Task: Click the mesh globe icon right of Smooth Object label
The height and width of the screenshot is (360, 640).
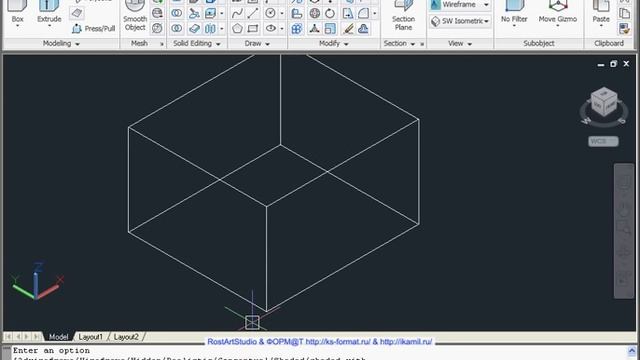Action: click(157, 13)
